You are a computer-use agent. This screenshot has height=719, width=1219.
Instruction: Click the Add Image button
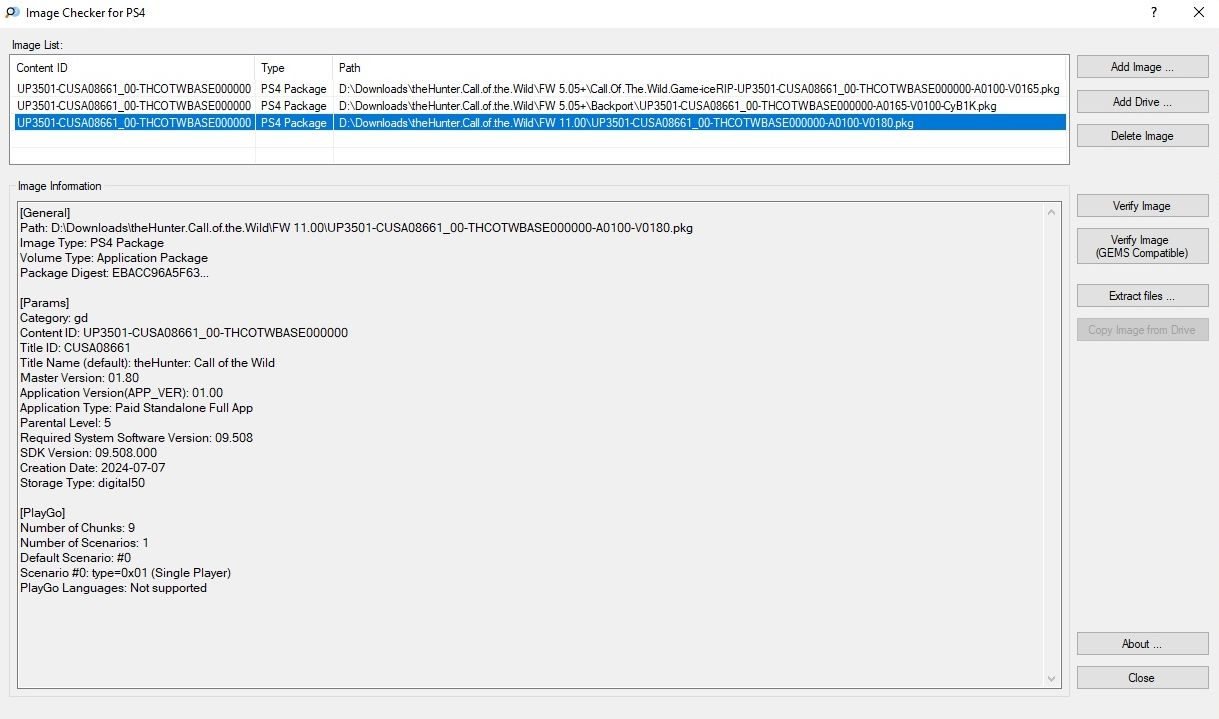1142,67
